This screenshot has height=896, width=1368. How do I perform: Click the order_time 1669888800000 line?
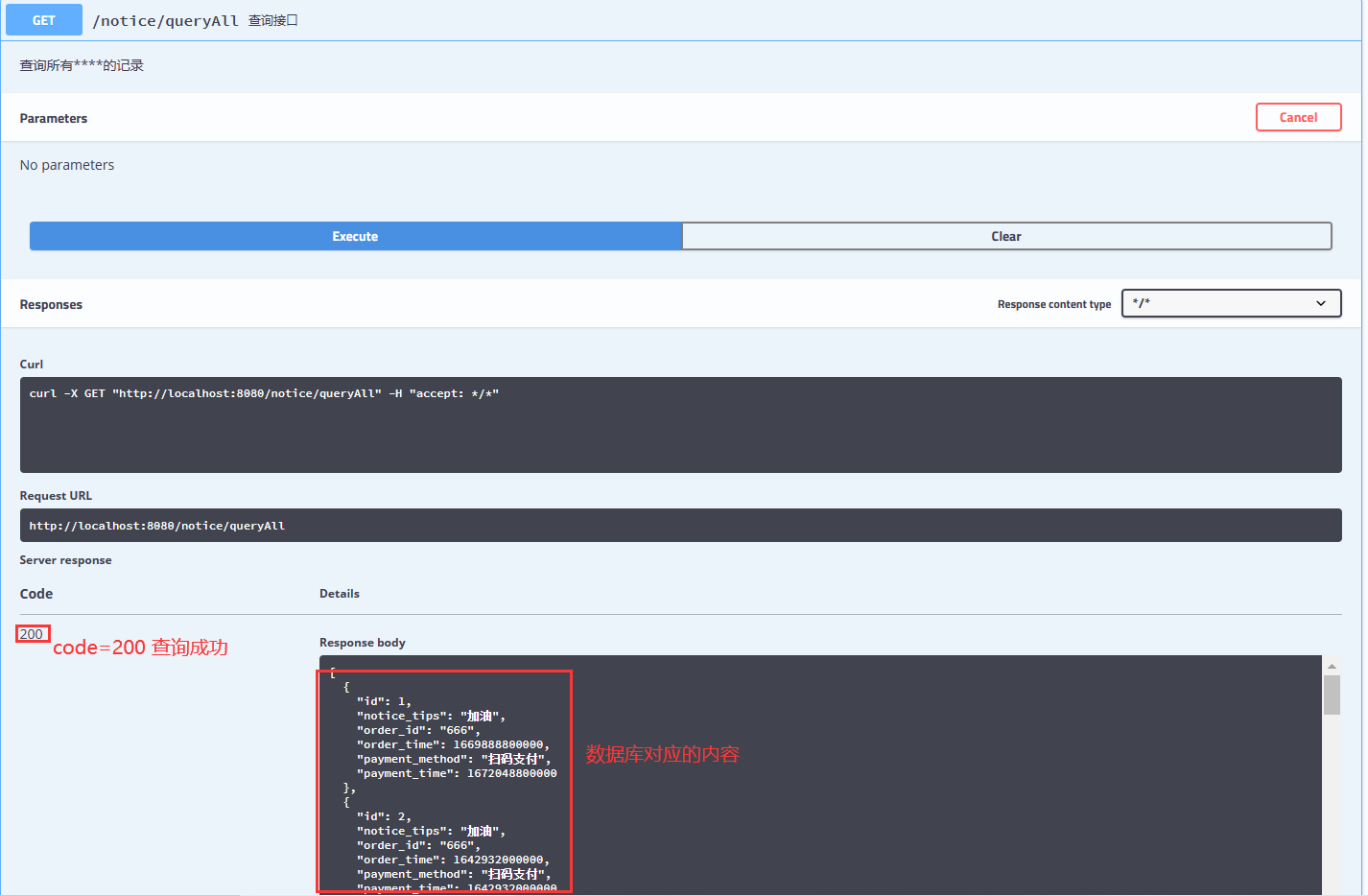click(x=453, y=744)
